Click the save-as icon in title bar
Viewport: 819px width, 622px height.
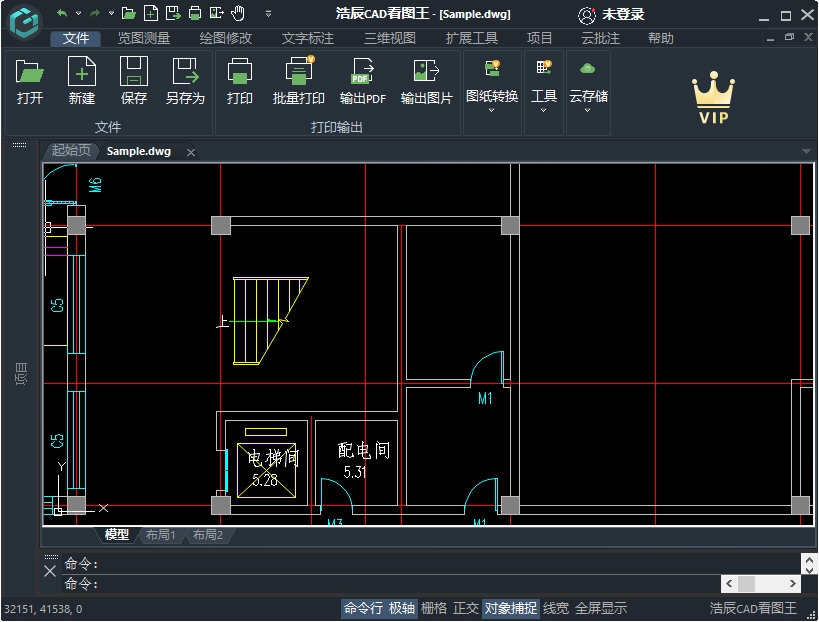point(173,13)
